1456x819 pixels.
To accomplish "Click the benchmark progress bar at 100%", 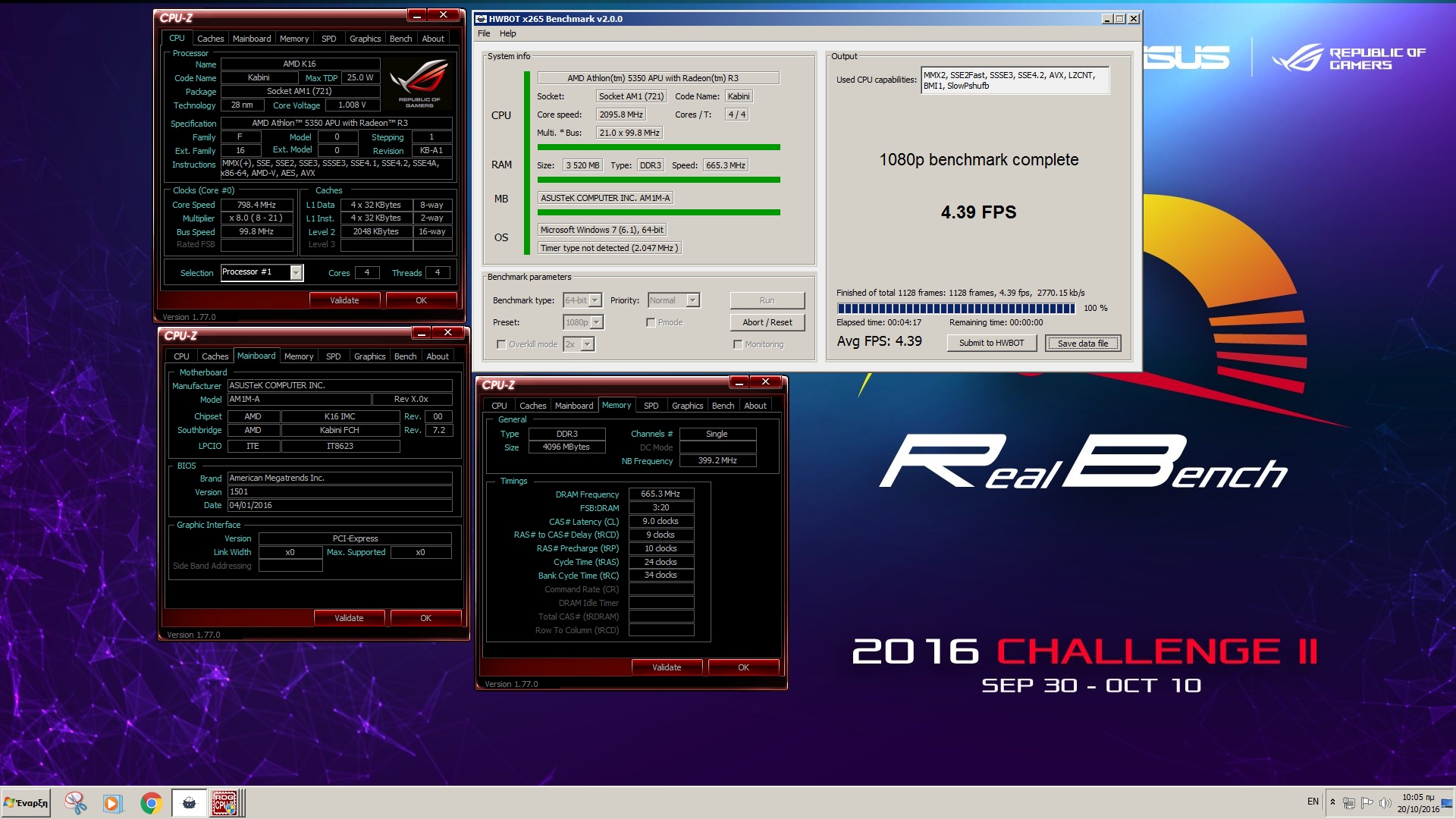I will tap(955, 309).
